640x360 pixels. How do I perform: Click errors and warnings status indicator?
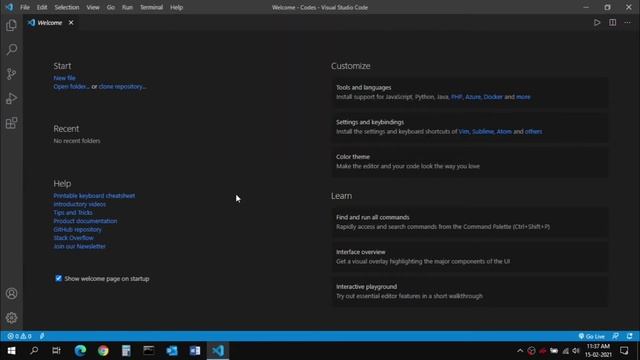coord(19,336)
